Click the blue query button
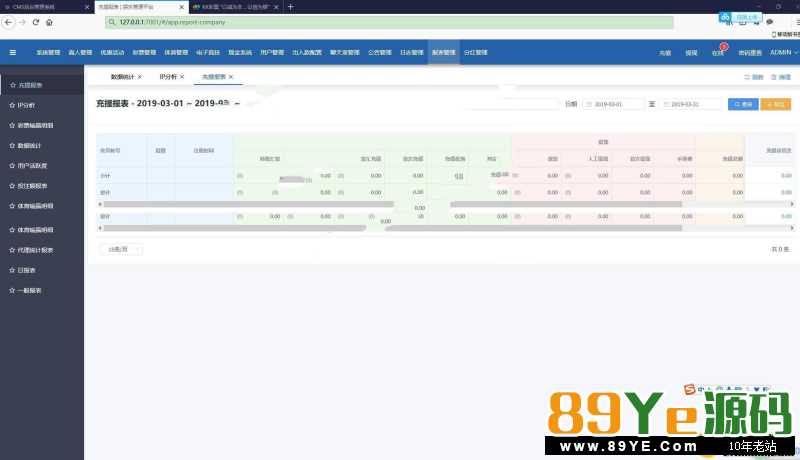Image resolution: width=800 pixels, height=460 pixels. [743, 104]
